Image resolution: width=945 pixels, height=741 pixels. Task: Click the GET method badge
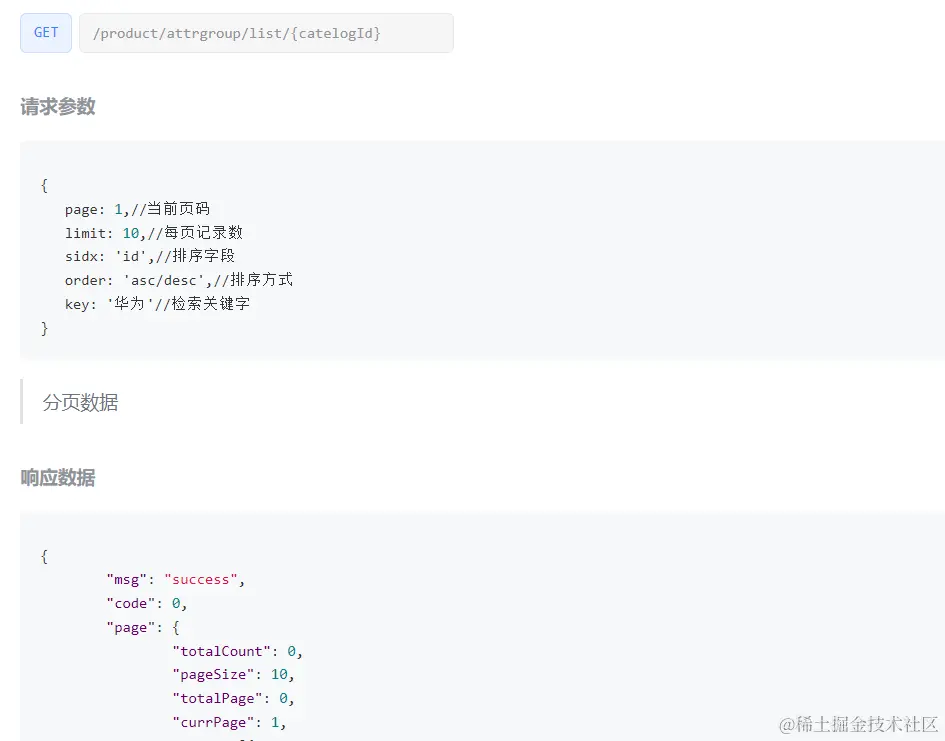[x=46, y=33]
